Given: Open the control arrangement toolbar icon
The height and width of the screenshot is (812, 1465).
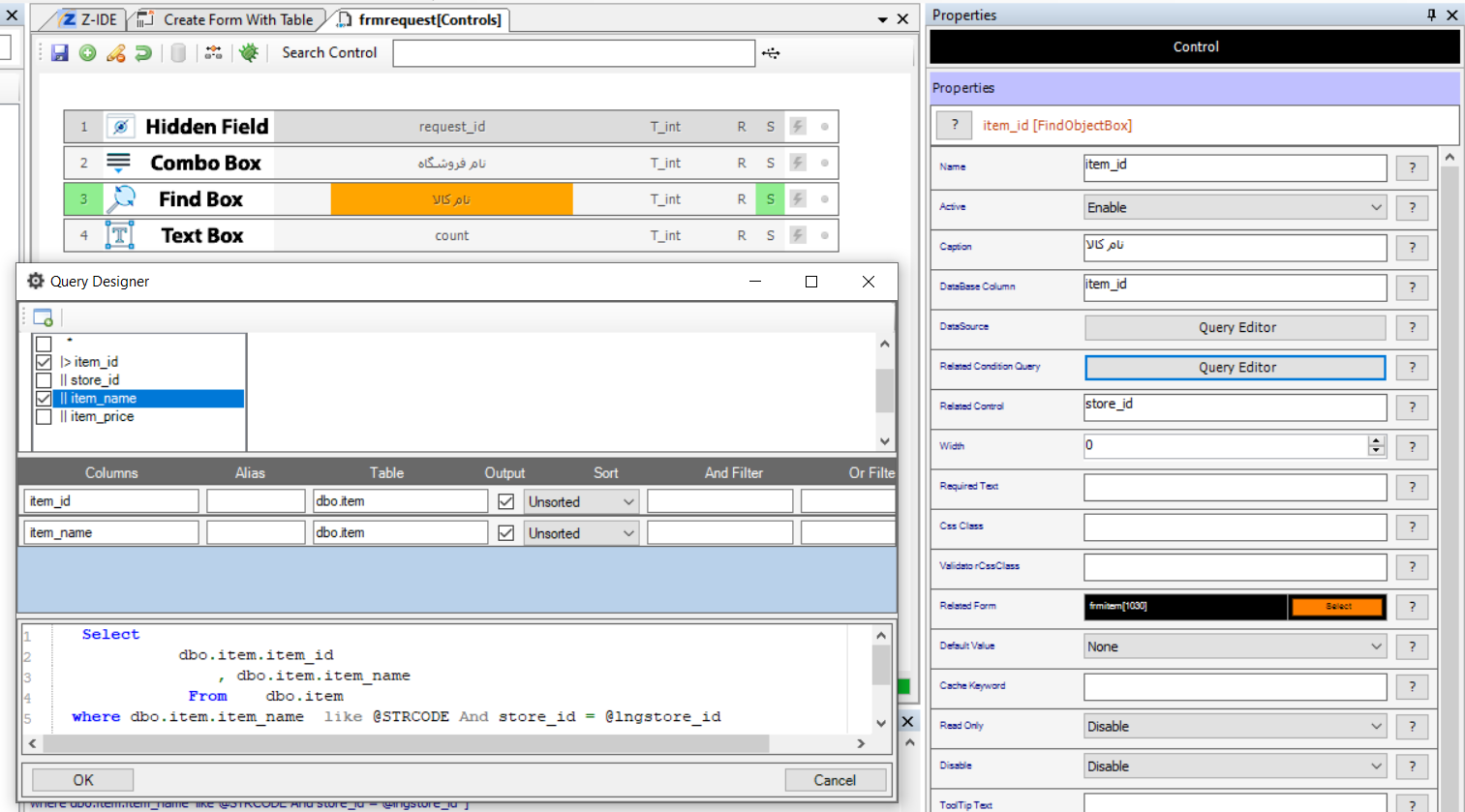Looking at the screenshot, I should (214, 53).
